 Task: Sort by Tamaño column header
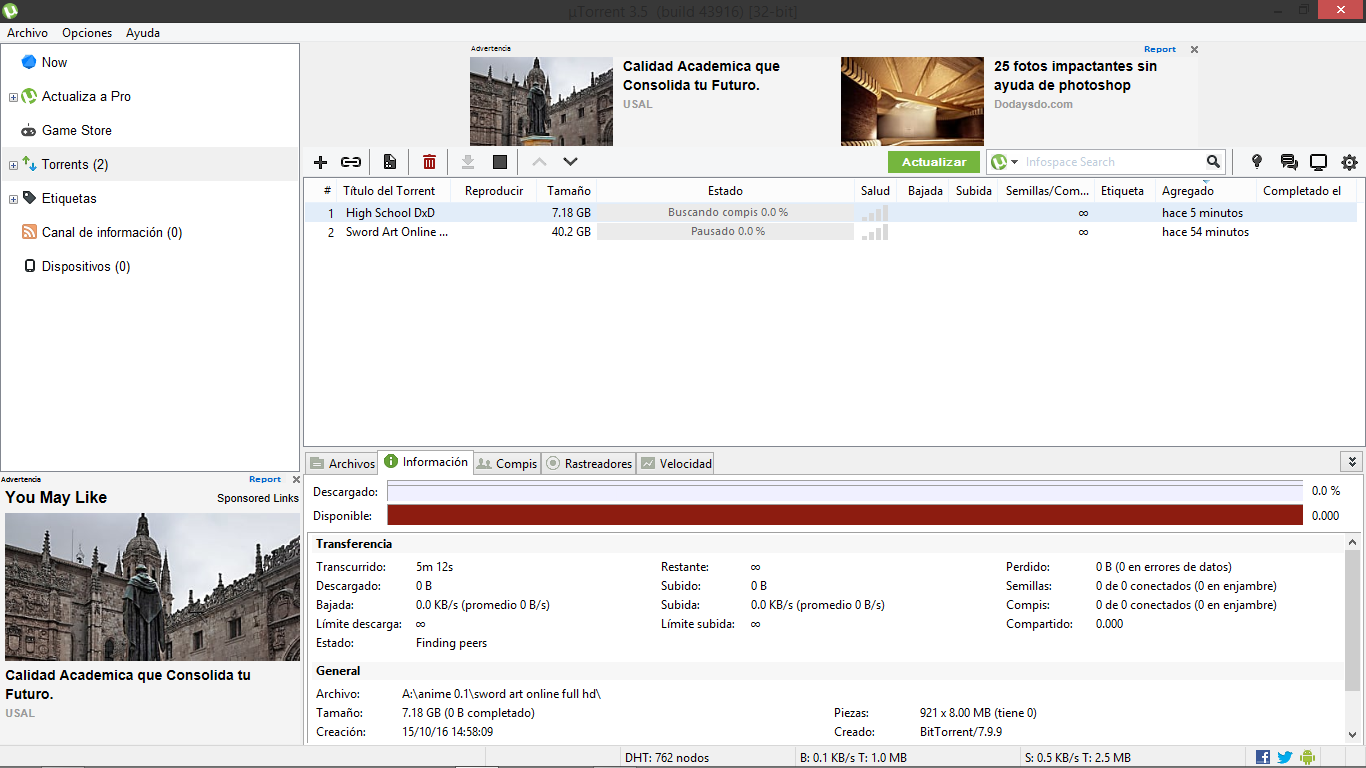point(568,191)
